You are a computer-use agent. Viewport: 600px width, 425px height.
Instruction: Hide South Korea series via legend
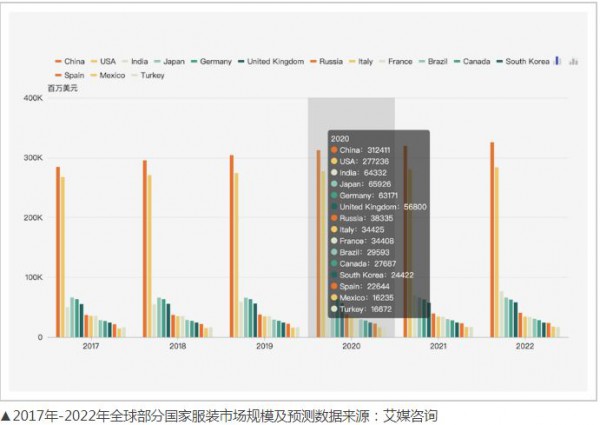click(522, 61)
